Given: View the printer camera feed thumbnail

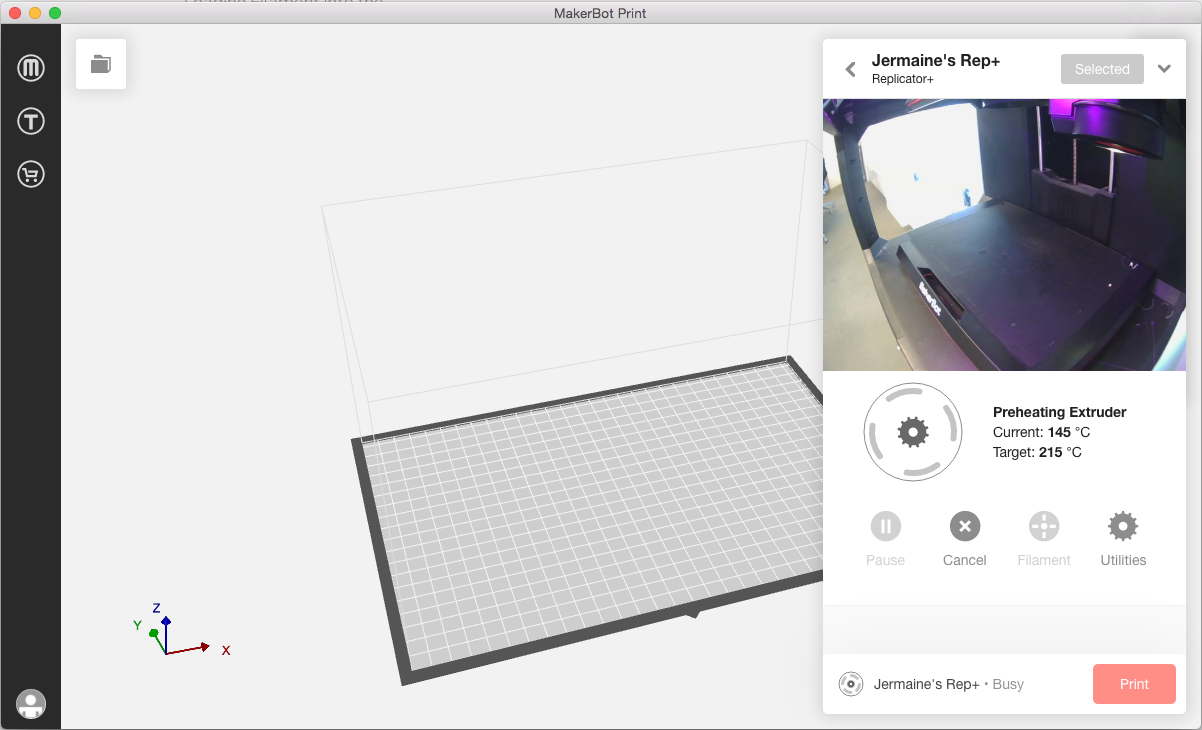Looking at the screenshot, I should (x=1004, y=235).
